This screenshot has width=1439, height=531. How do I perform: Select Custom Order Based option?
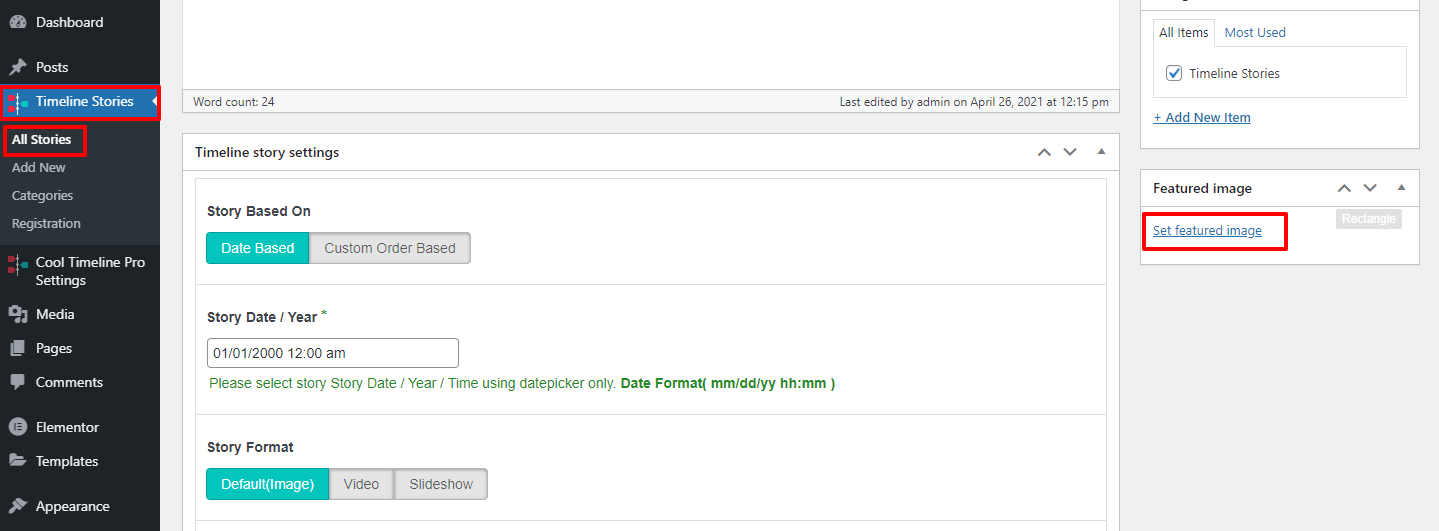click(390, 248)
